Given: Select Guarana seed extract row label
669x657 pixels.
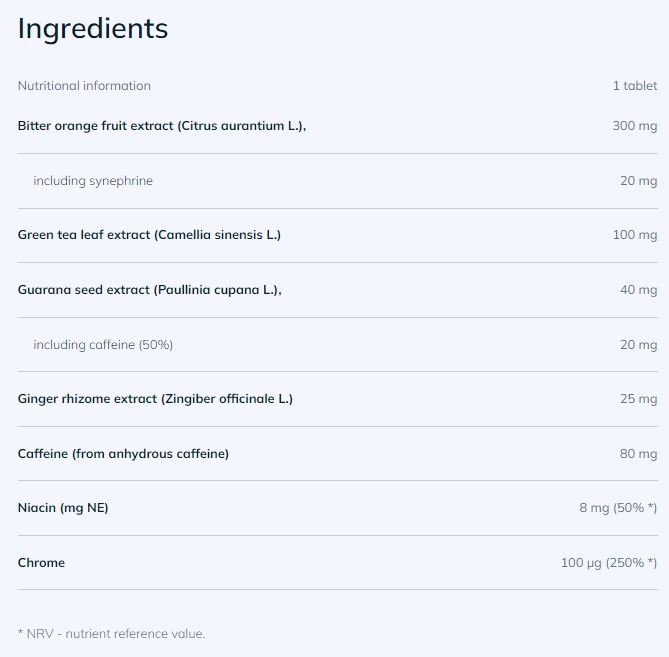Looking at the screenshot, I should (x=149, y=290).
